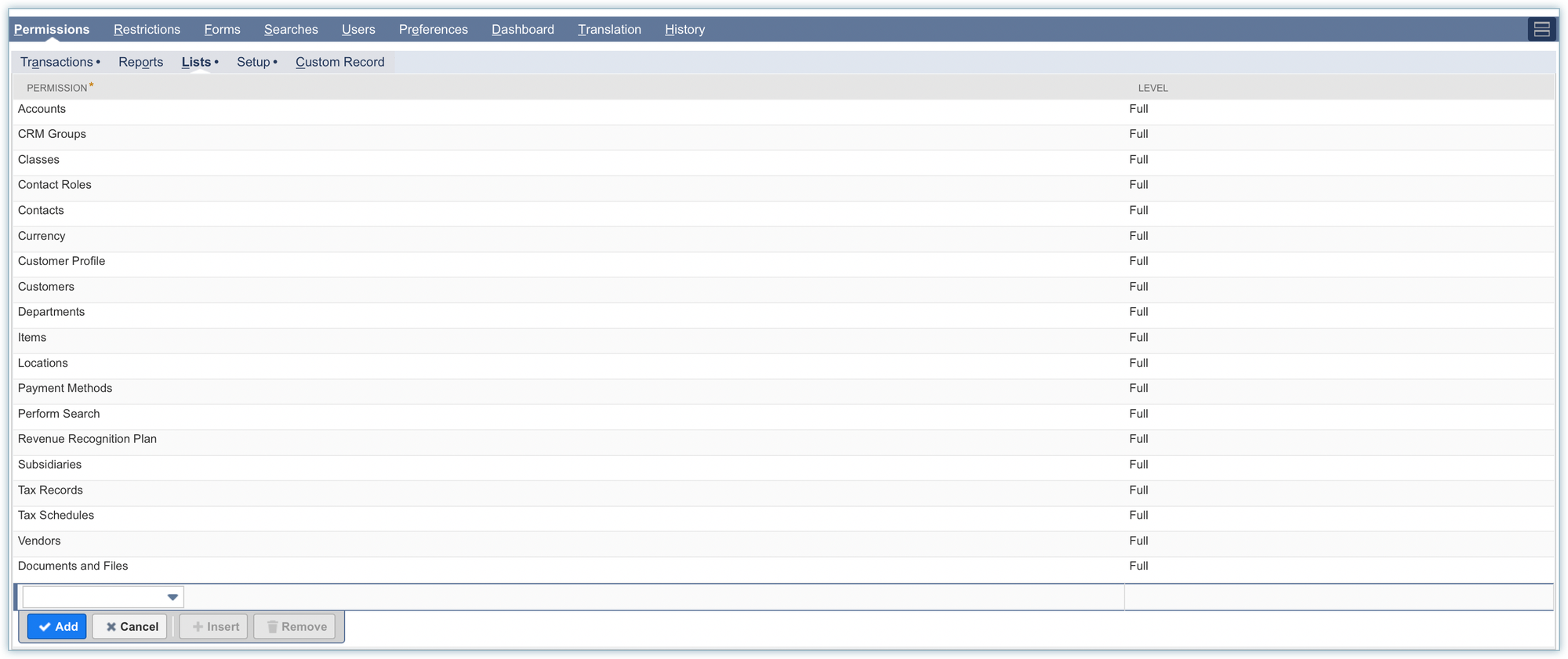Select the Lists subtab
The width and height of the screenshot is (1568, 659).
(x=196, y=62)
